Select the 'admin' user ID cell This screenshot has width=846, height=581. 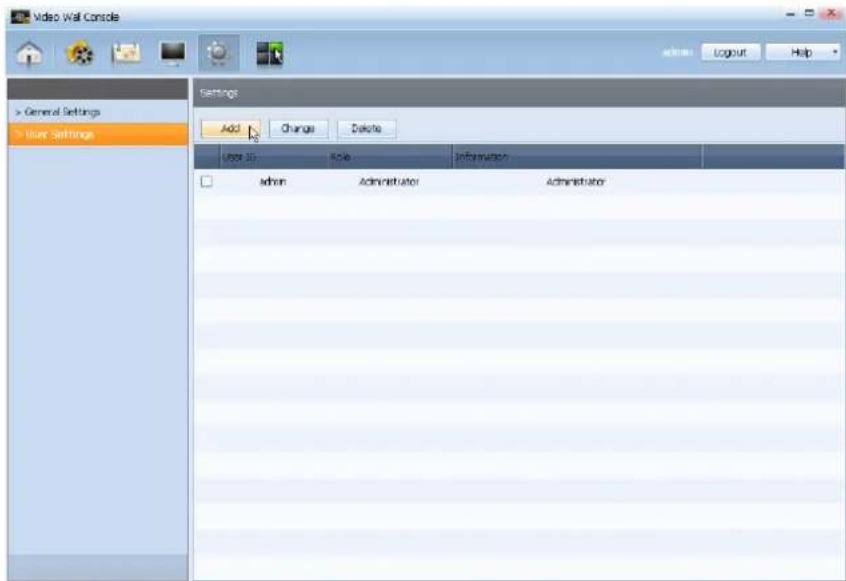(273, 182)
